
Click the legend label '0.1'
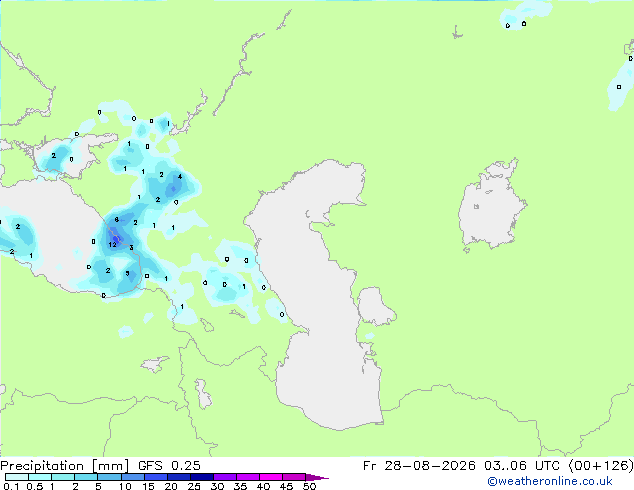[11, 486]
